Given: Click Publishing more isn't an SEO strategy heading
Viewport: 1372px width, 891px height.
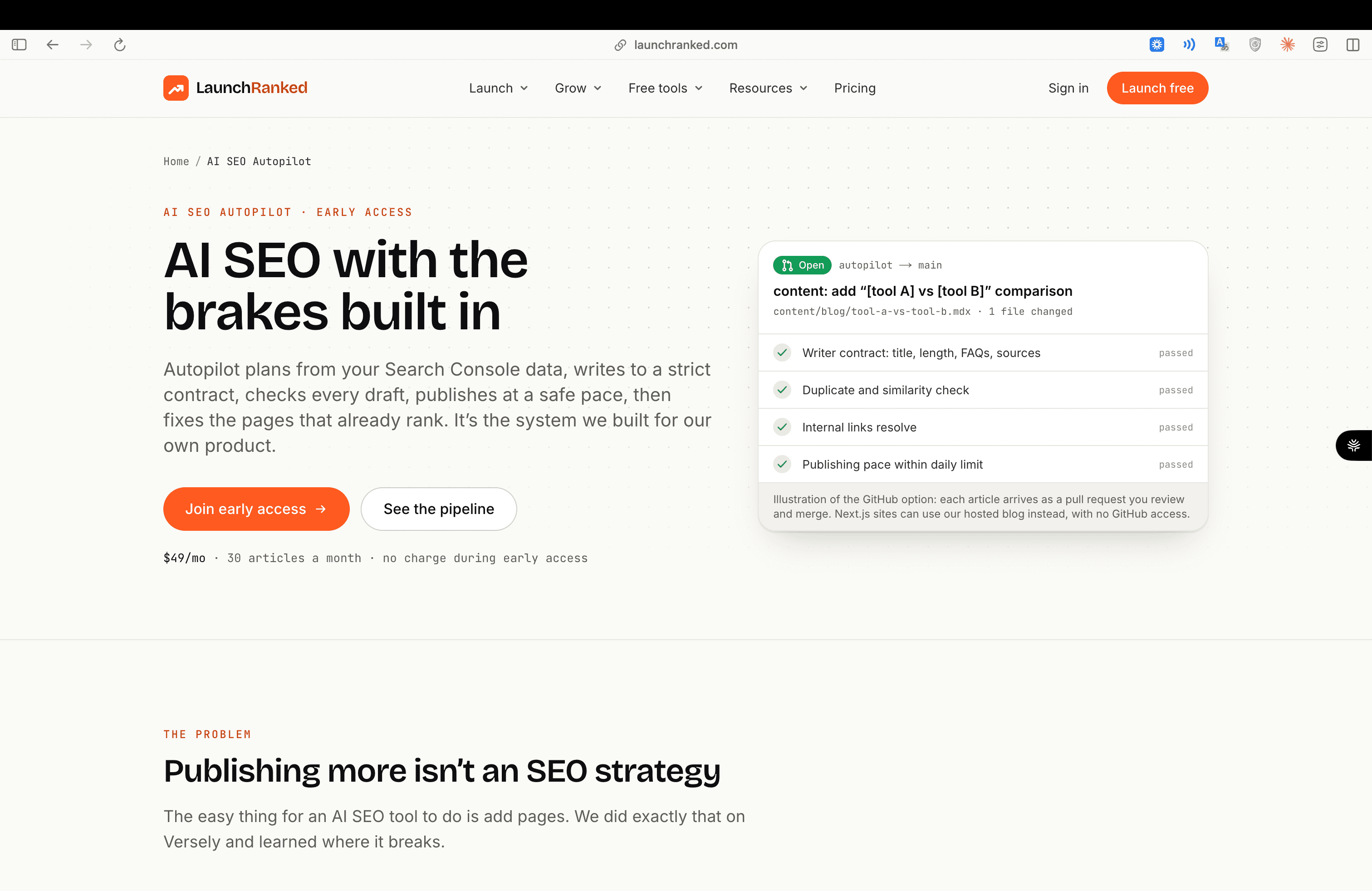Looking at the screenshot, I should click(x=442, y=771).
